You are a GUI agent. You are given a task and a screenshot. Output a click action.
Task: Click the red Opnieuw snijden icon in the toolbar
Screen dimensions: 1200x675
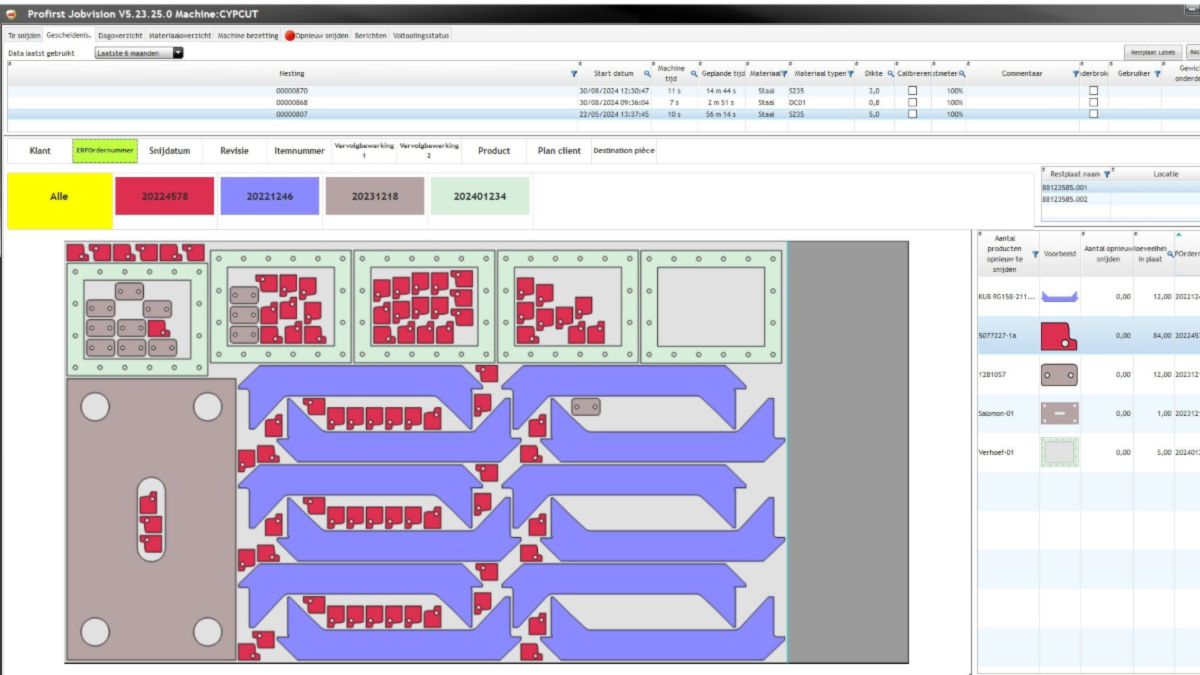(x=290, y=34)
